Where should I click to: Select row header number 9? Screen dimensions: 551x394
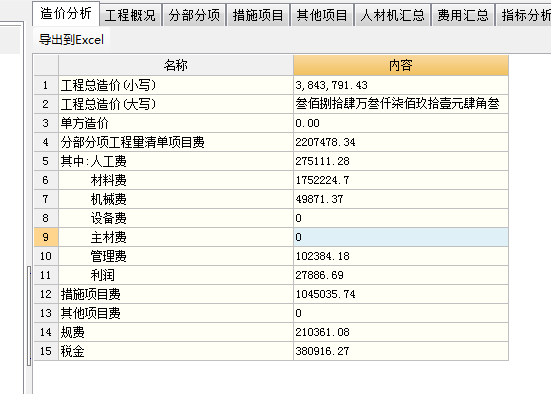click(x=46, y=237)
